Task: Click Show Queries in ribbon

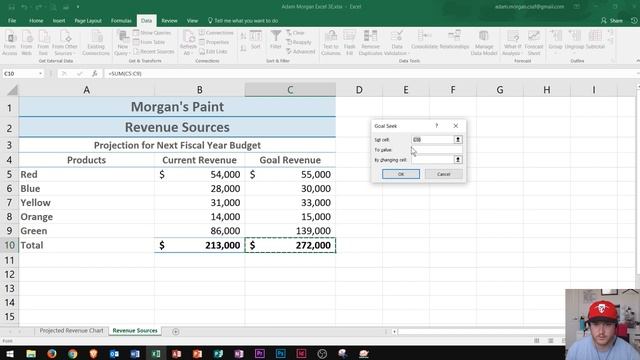Action: (x=152, y=33)
